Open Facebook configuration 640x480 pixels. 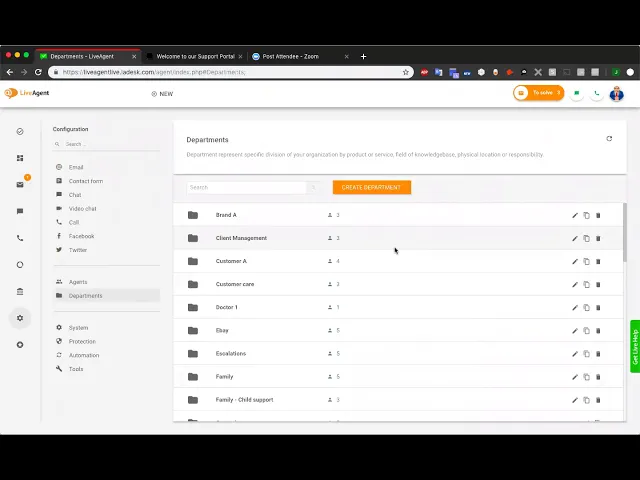pos(81,236)
